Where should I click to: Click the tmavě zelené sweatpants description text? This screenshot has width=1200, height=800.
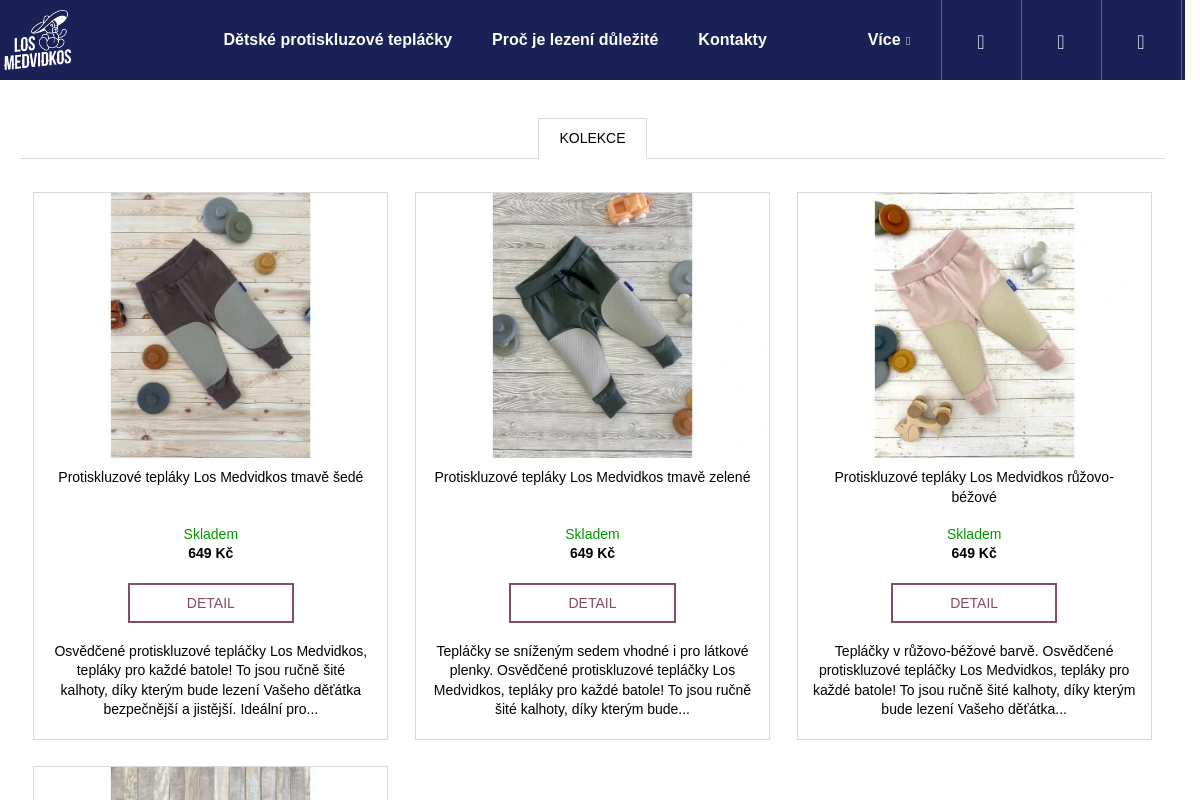tap(592, 680)
